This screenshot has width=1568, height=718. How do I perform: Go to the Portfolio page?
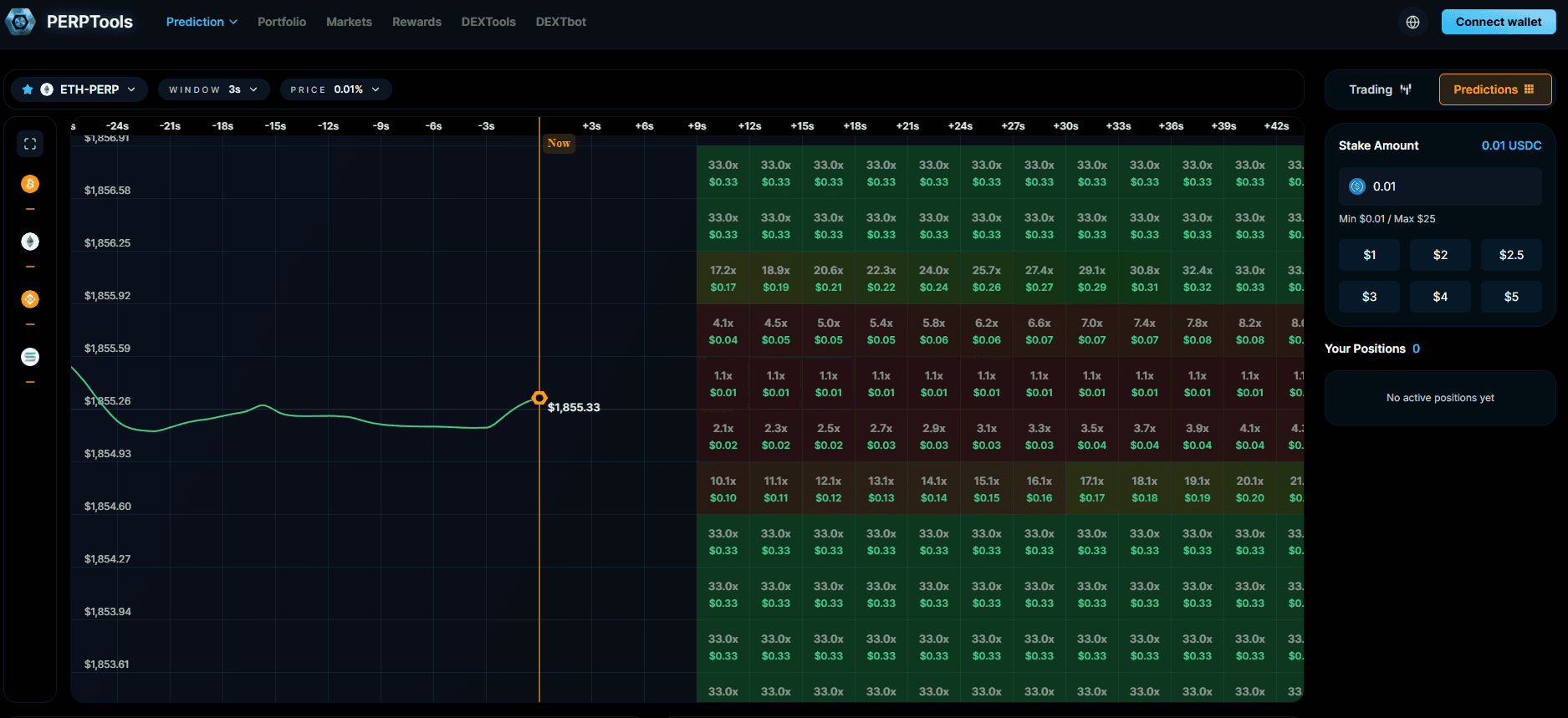282,22
